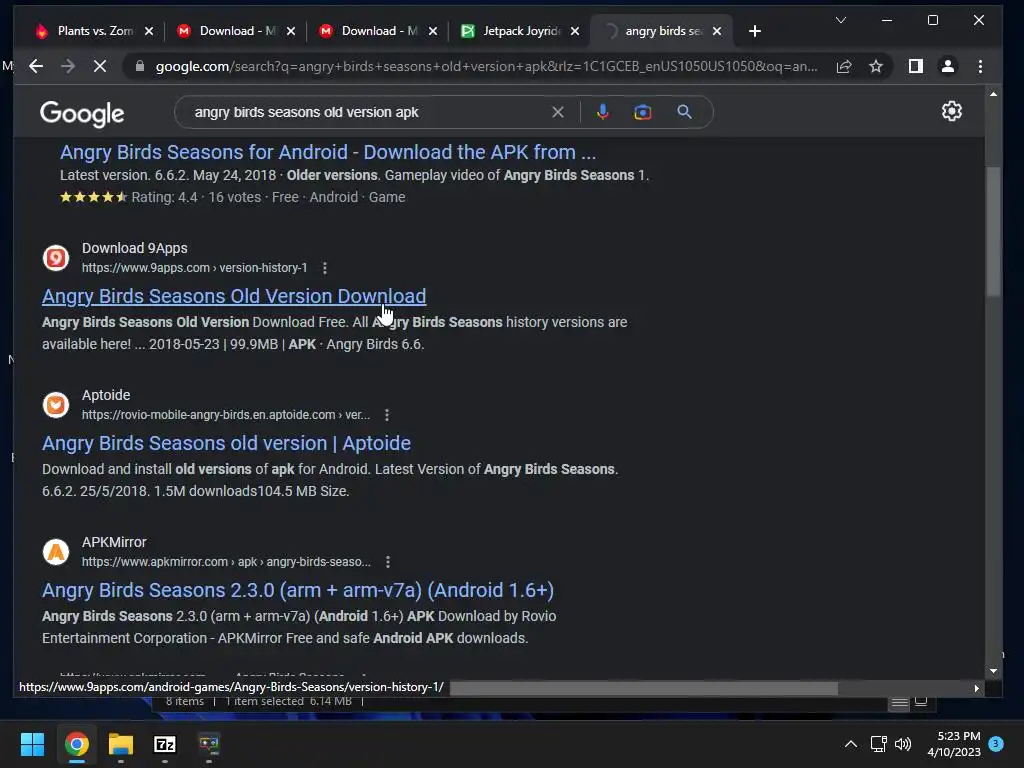Click into the Google search input field

point(366,112)
